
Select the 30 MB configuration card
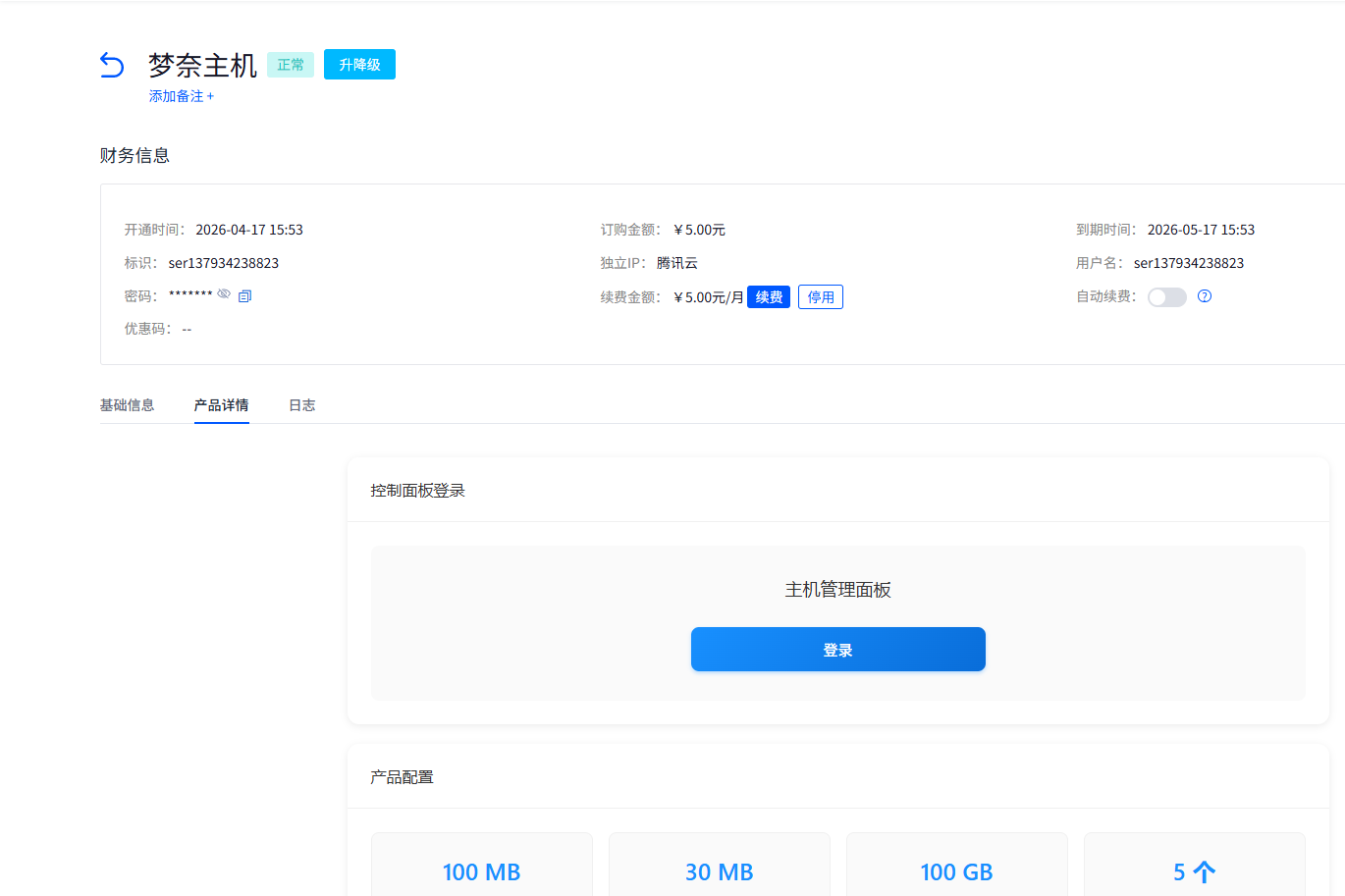[719, 871]
